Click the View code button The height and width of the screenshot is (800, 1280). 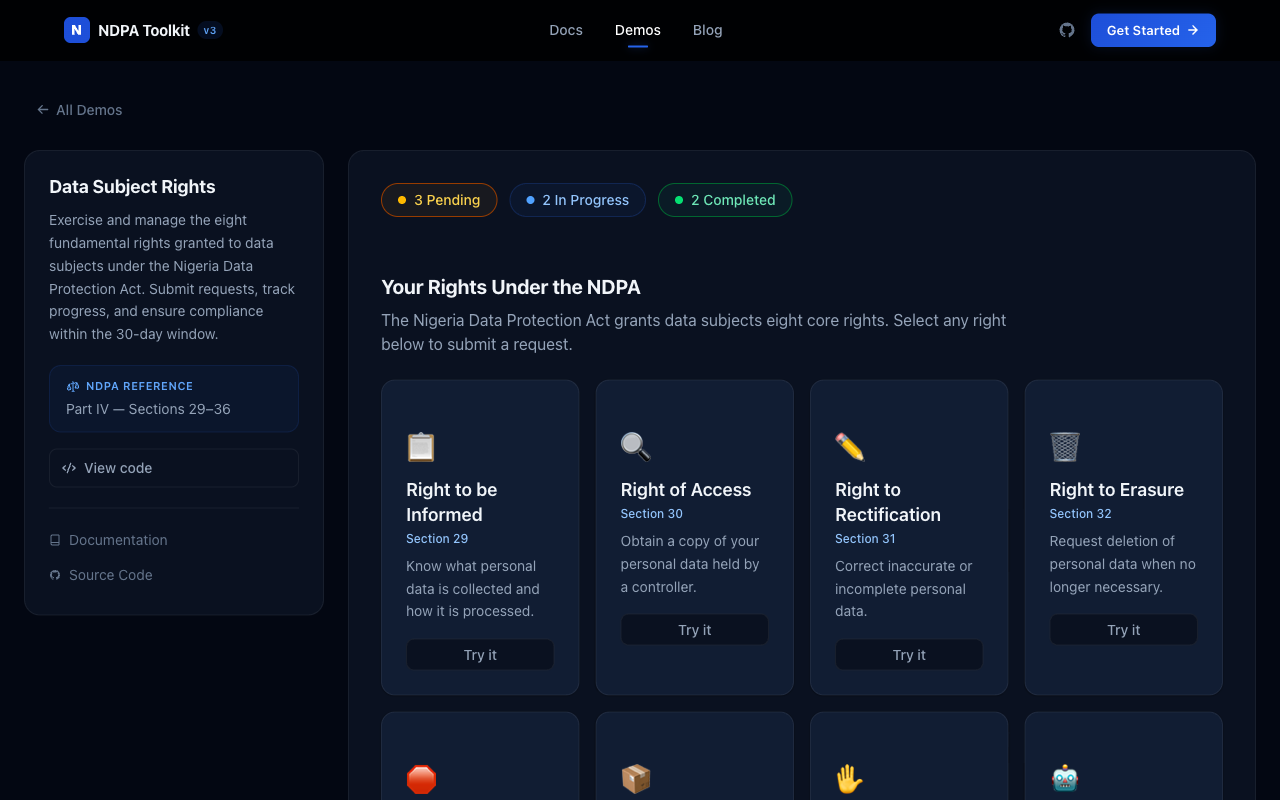click(x=174, y=468)
